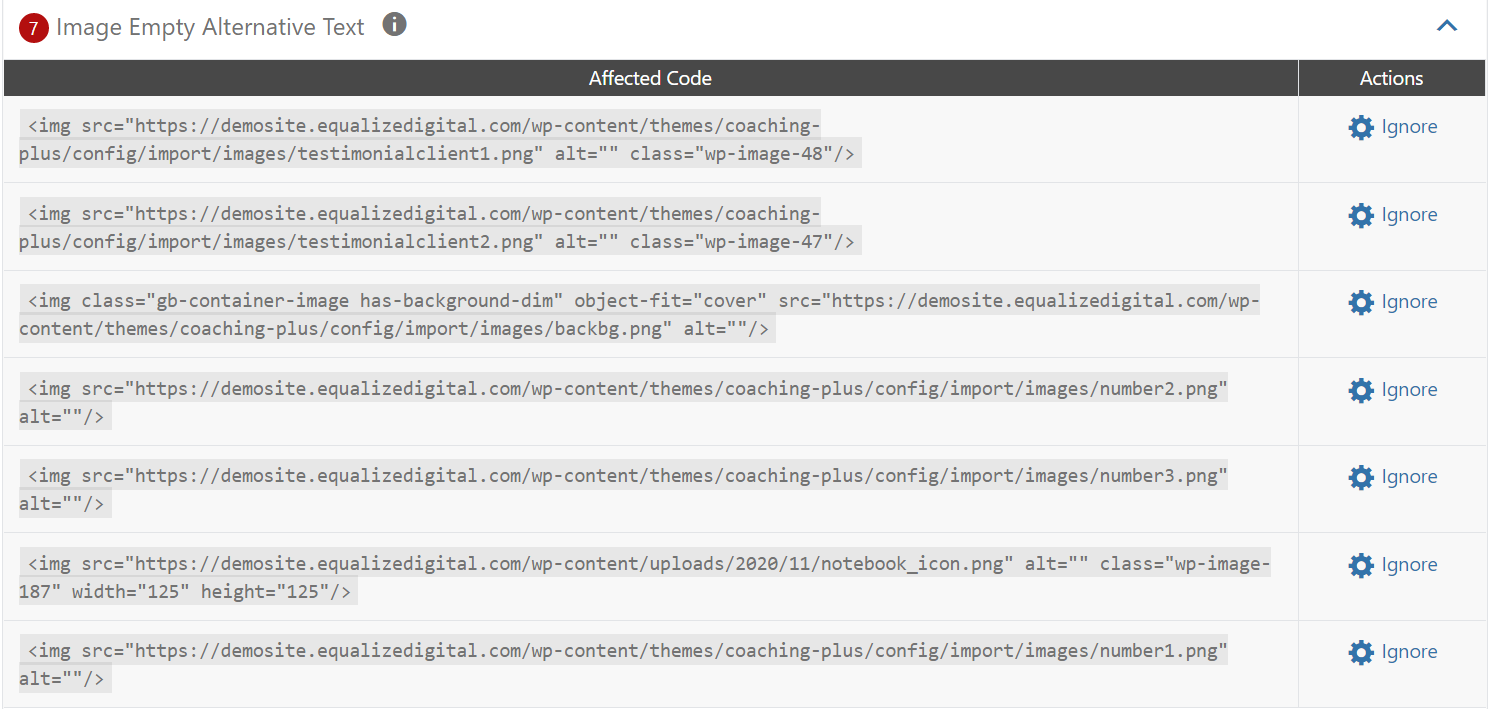Ignore the backbg.png image issue

(x=1410, y=302)
